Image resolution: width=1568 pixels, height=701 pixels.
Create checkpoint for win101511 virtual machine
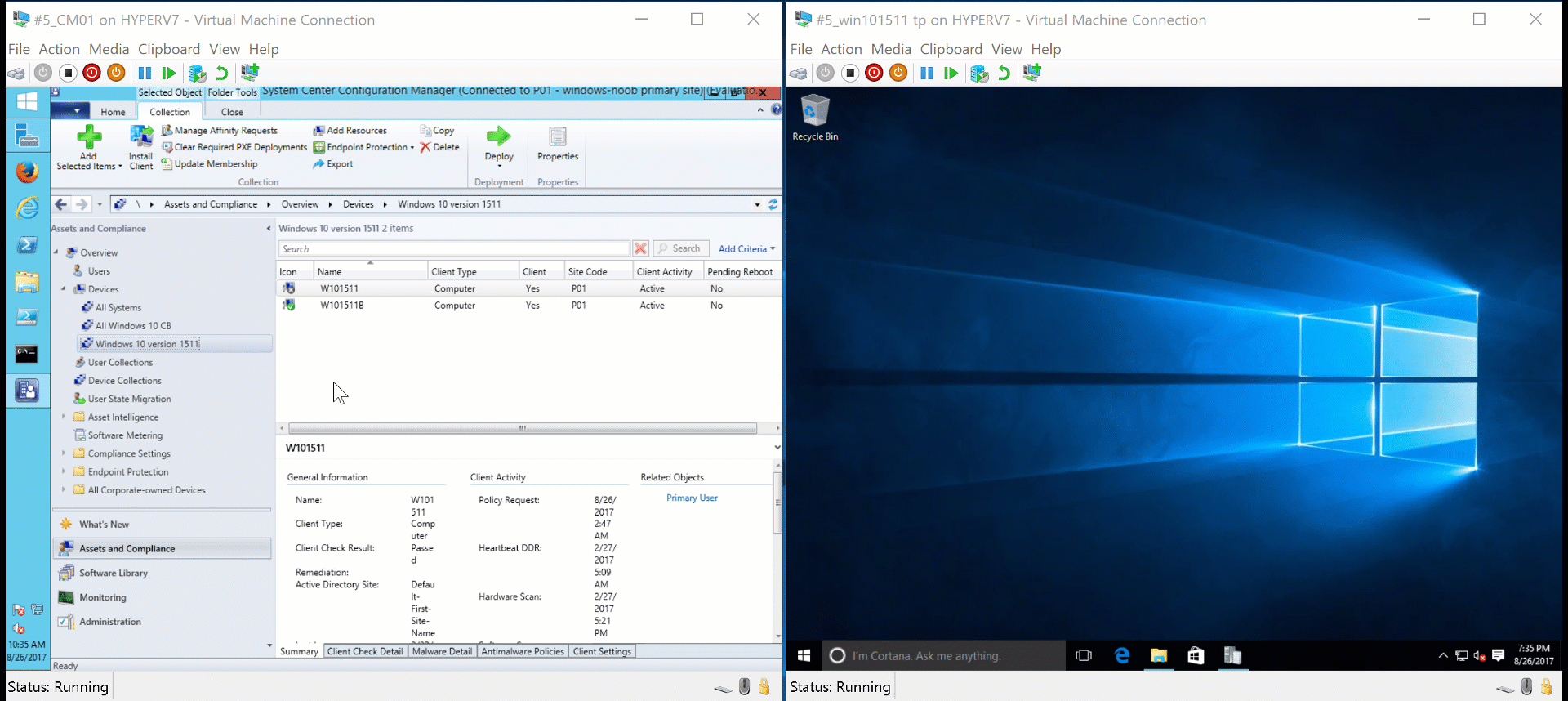pos(979,74)
